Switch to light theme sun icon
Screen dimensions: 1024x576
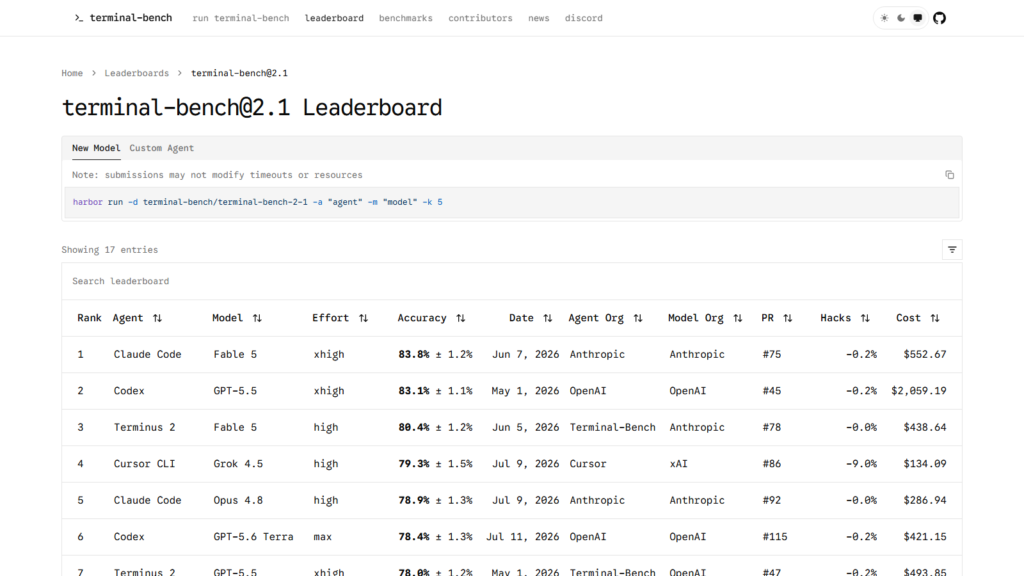(884, 18)
